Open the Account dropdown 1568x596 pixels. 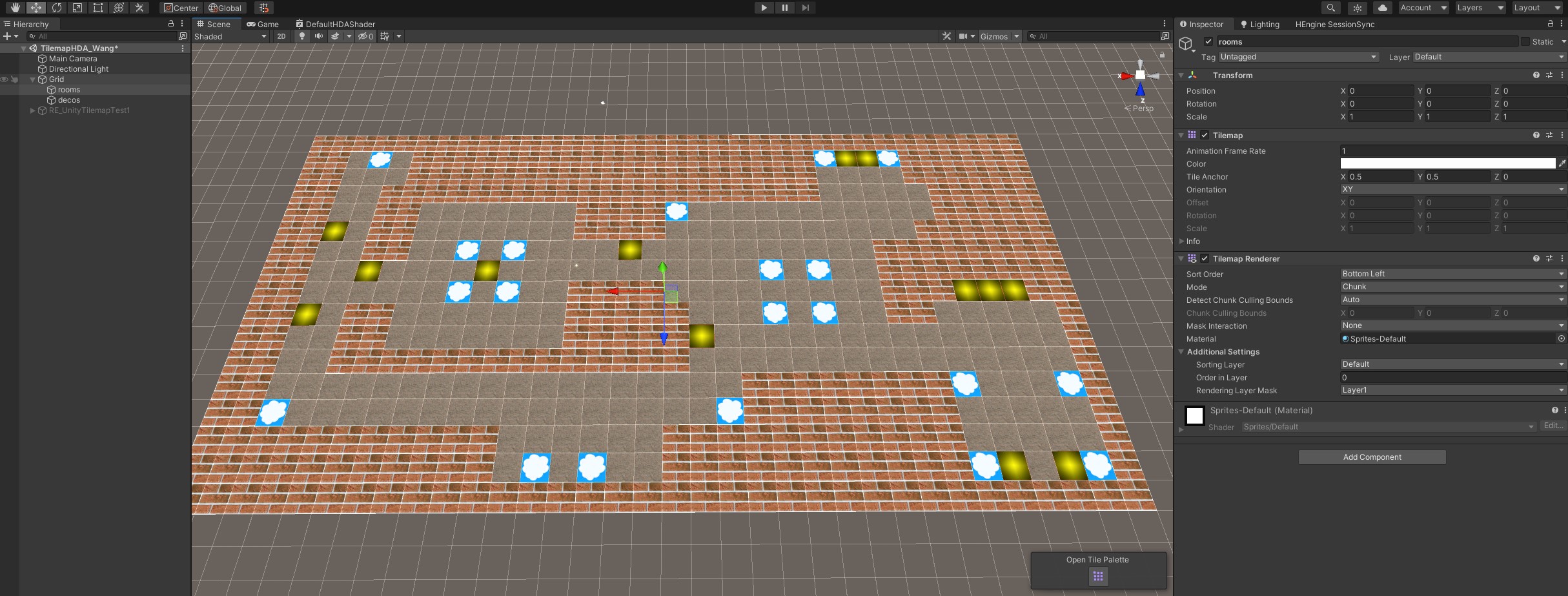coord(1423,8)
